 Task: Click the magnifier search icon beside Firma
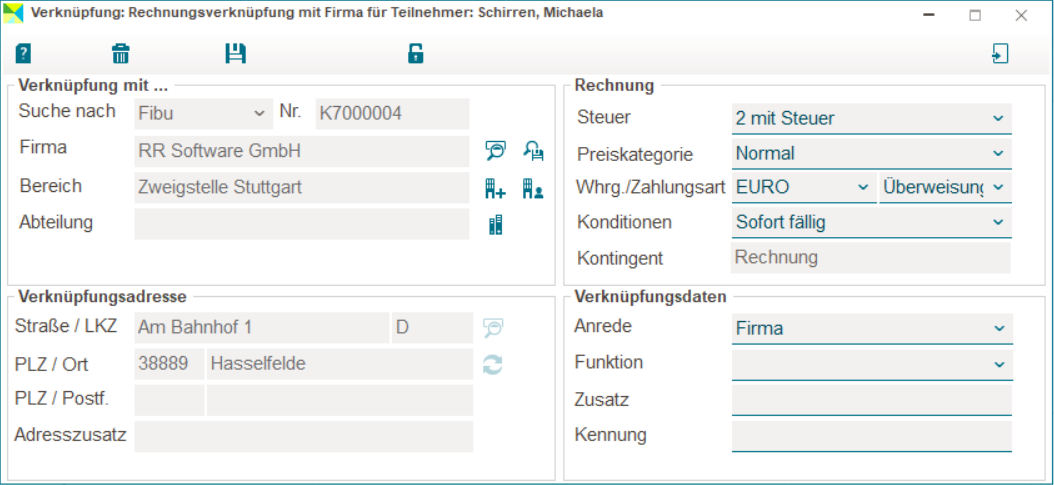[x=495, y=151]
